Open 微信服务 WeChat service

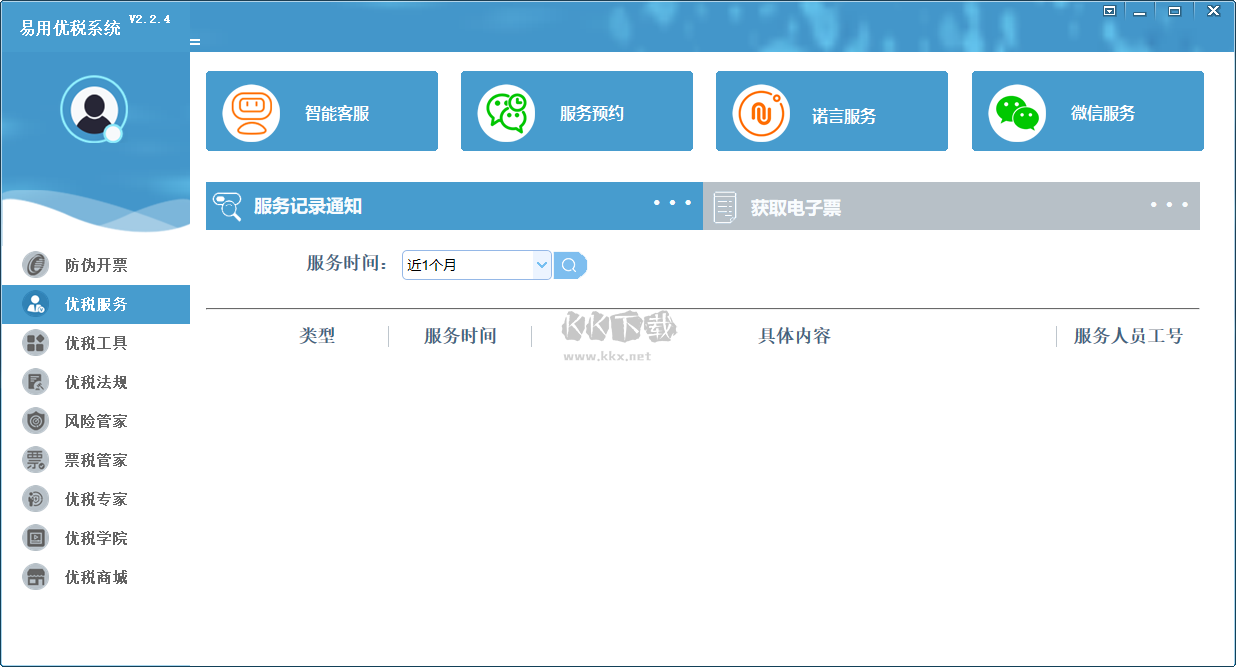tap(1087, 111)
